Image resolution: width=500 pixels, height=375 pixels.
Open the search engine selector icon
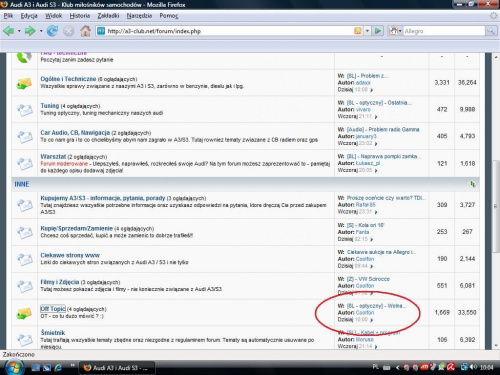[395, 31]
